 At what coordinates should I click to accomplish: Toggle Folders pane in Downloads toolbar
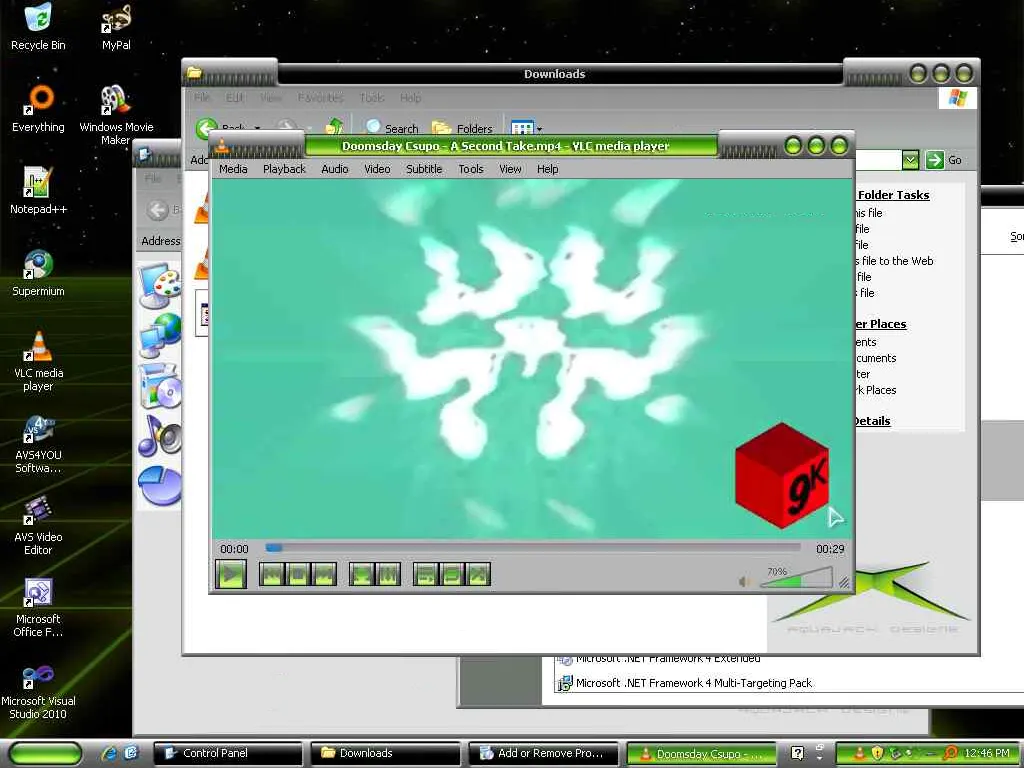coord(462,128)
